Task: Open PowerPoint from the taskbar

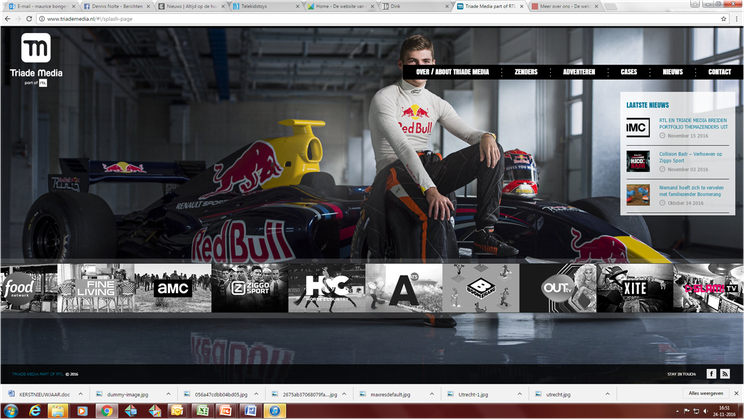Action: click(x=226, y=410)
